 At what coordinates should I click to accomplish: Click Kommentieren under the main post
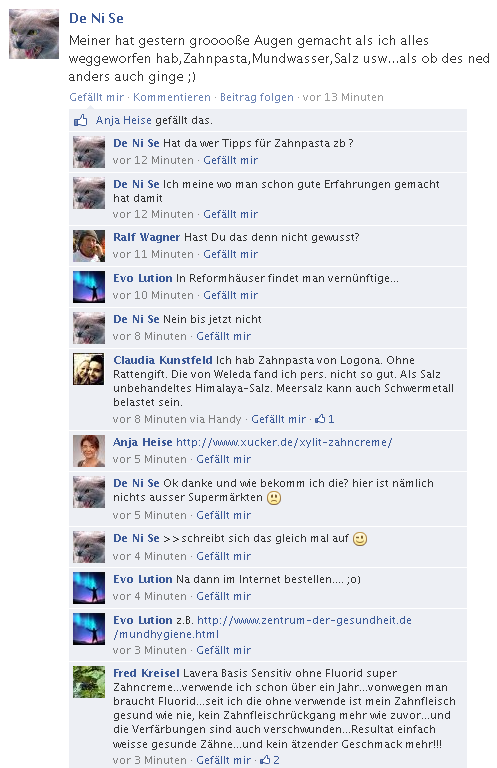coord(172,97)
